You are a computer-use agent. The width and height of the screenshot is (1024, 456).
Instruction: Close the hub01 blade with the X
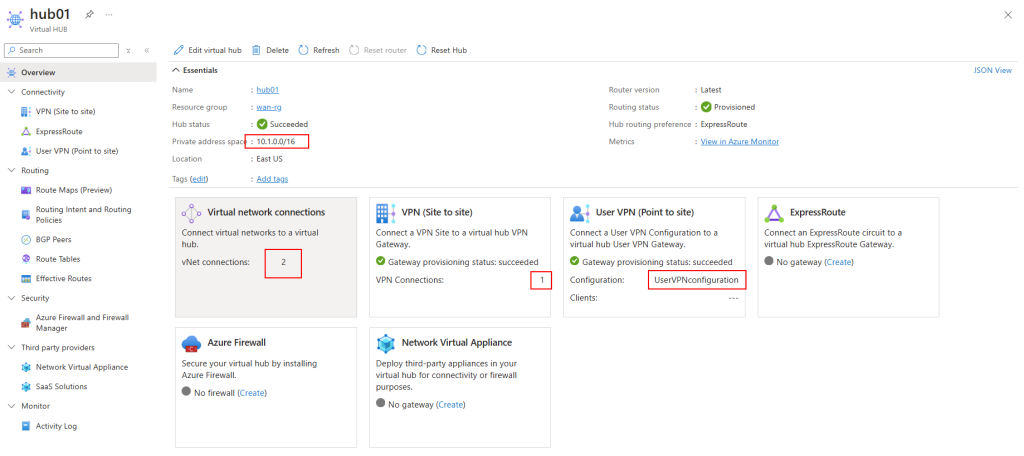pyautogui.click(x=1008, y=15)
